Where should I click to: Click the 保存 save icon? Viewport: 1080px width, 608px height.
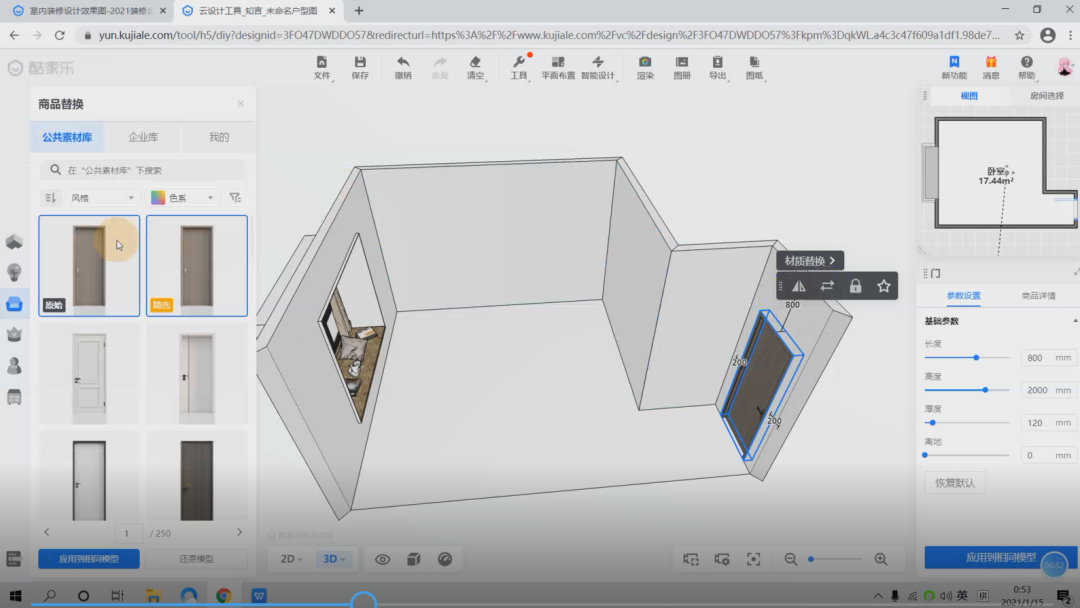click(360, 67)
